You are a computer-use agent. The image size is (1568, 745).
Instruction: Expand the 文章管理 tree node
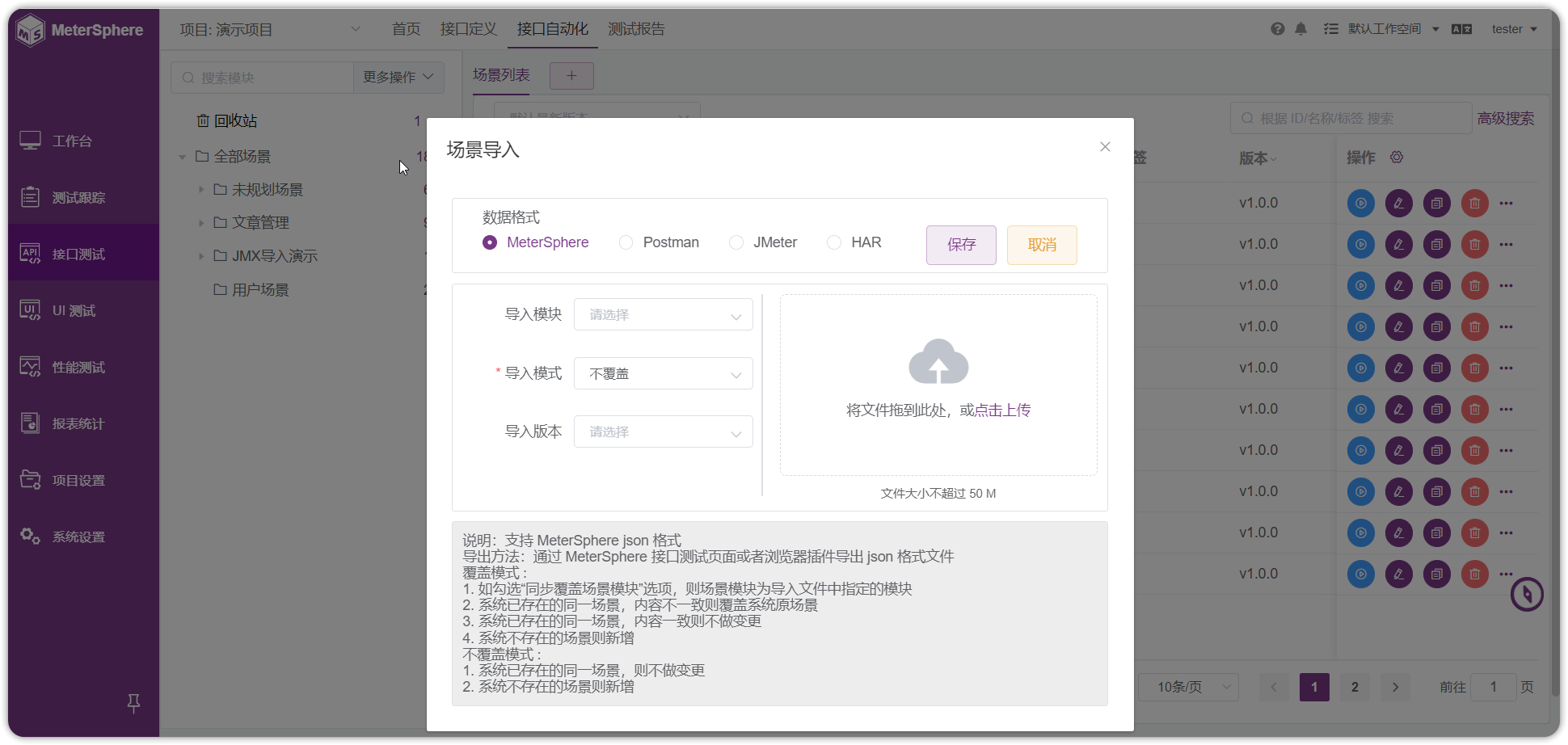pos(201,222)
